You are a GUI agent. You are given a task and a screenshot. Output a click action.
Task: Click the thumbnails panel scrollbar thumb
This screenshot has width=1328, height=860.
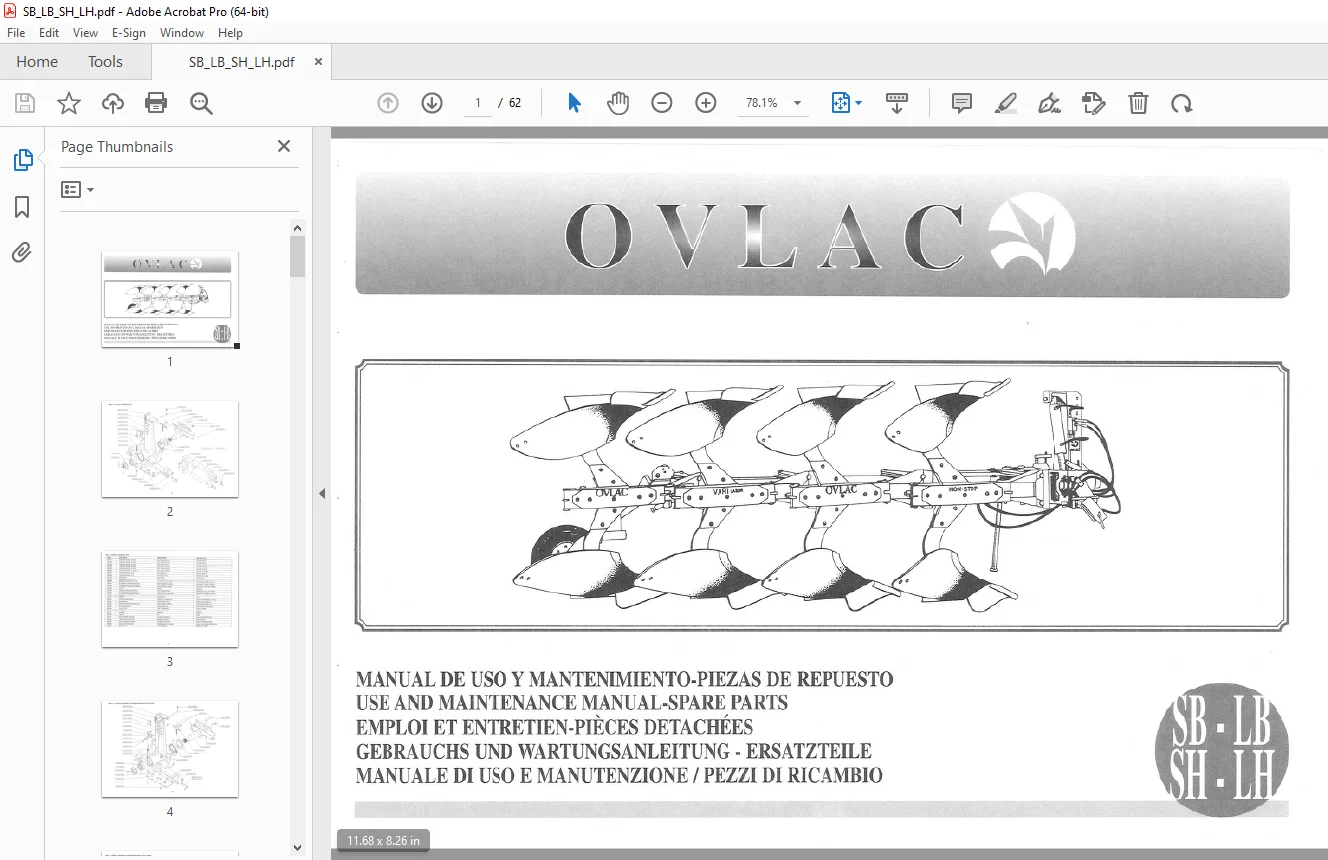297,256
